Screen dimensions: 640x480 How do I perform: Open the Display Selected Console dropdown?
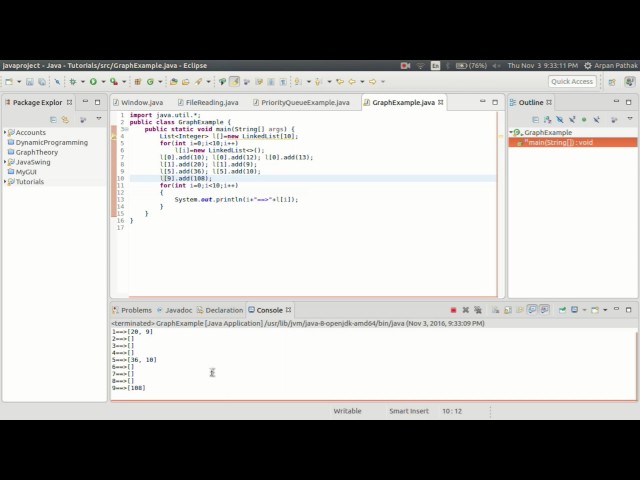pyautogui.click(x=584, y=310)
